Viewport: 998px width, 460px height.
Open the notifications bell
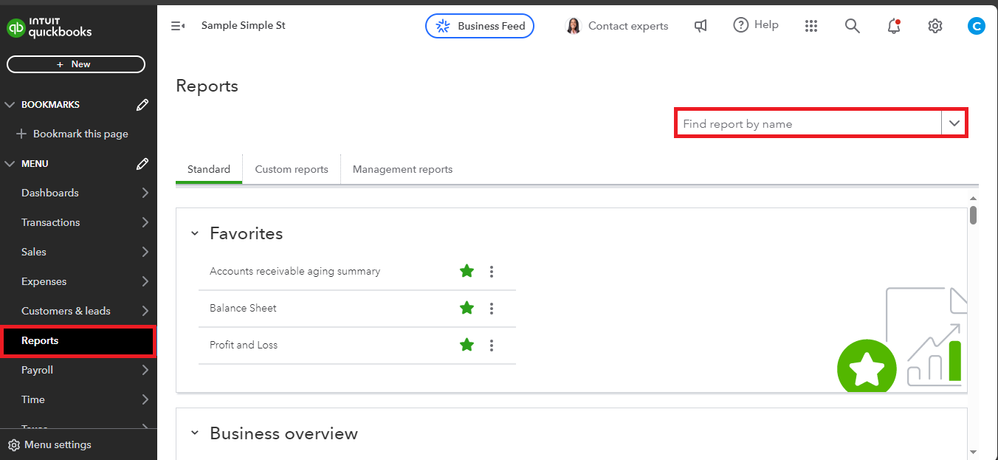893,26
